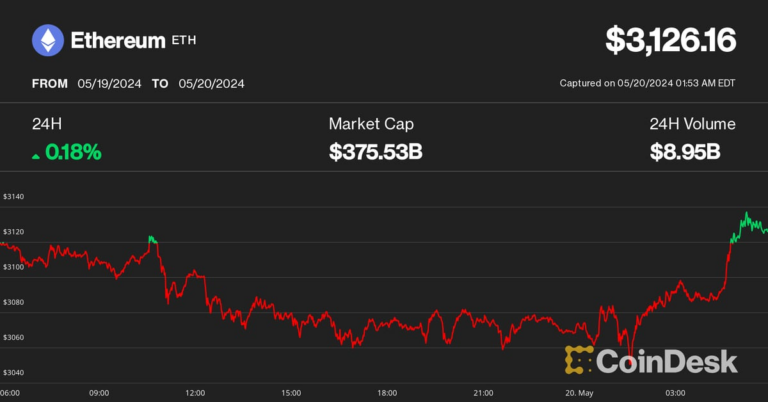Select the TO date 05/20/2024
This screenshot has width=768, height=402.
tap(212, 84)
